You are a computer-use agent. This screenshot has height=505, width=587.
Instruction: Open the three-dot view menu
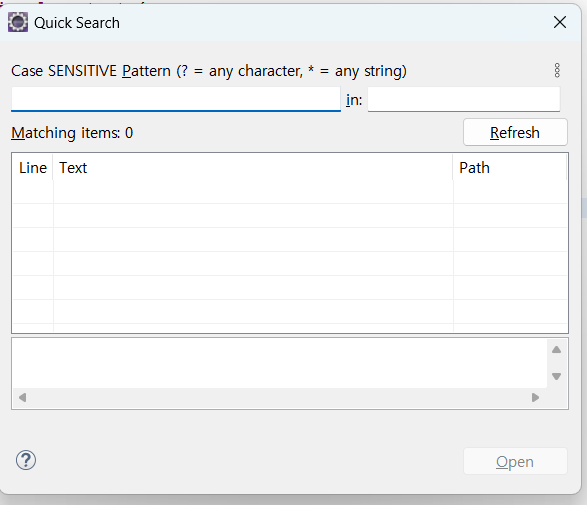(x=557, y=70)
